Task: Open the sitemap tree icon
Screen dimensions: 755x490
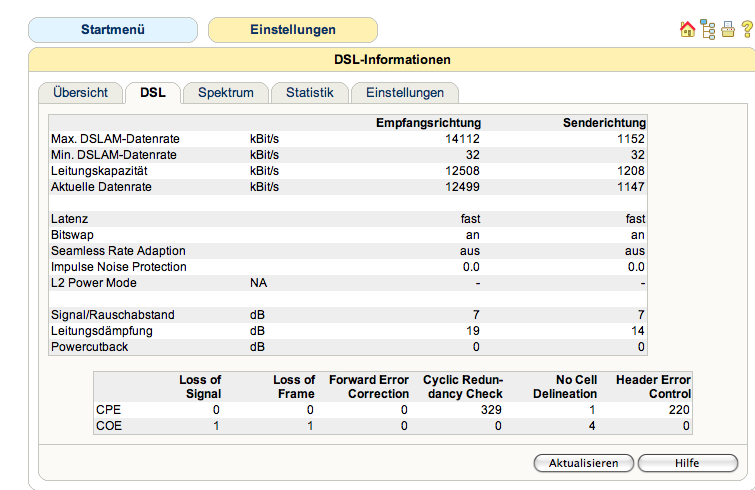Action: tap(707, 29)
